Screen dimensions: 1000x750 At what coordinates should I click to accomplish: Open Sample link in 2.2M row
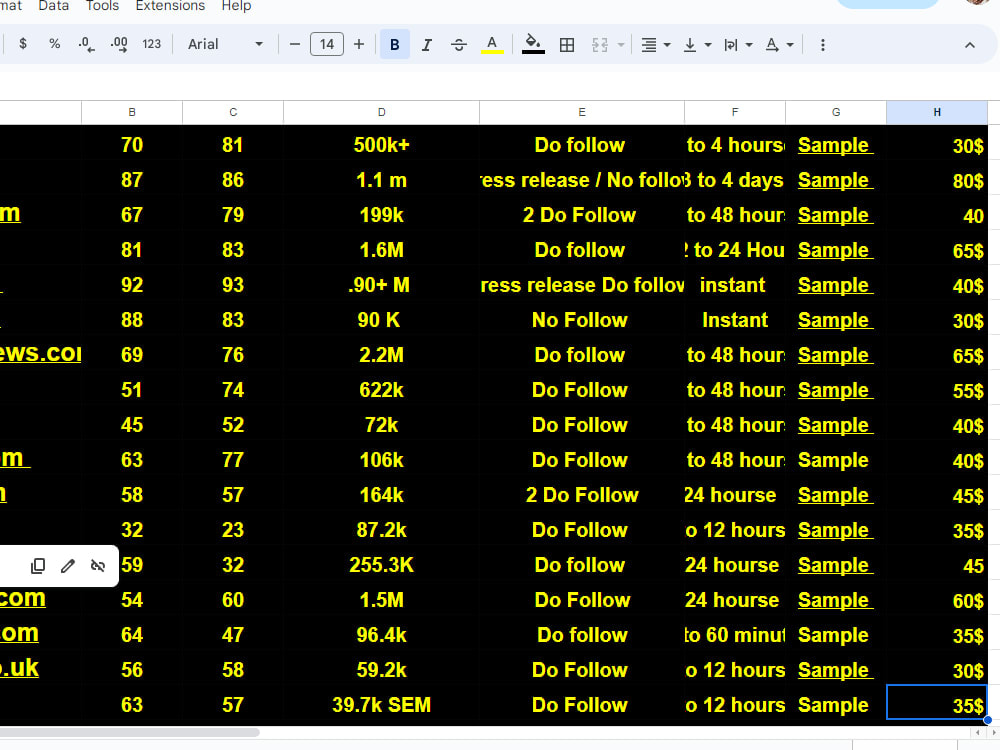(835, 355)
